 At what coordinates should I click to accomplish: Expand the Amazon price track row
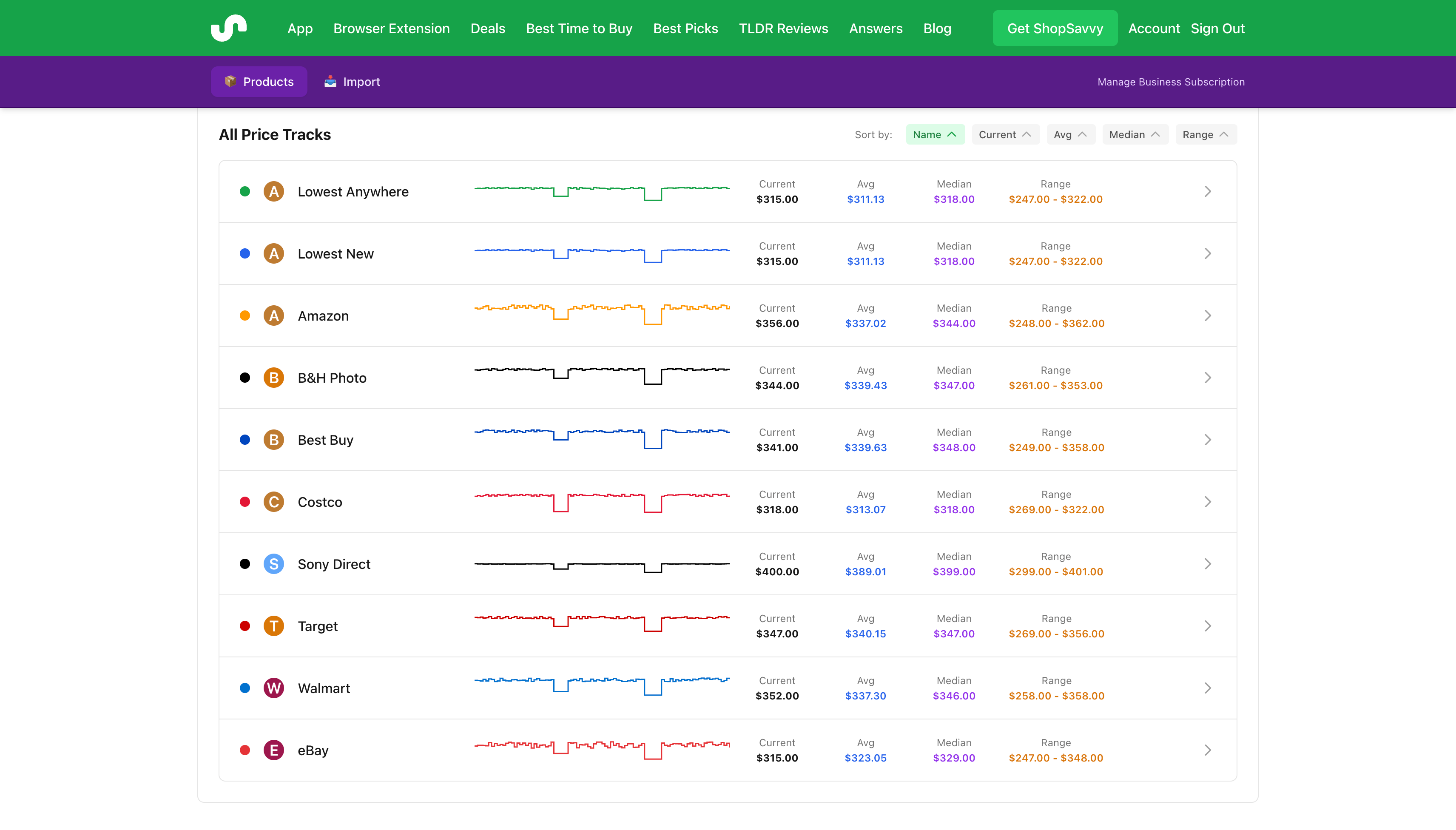[1208, 315]
